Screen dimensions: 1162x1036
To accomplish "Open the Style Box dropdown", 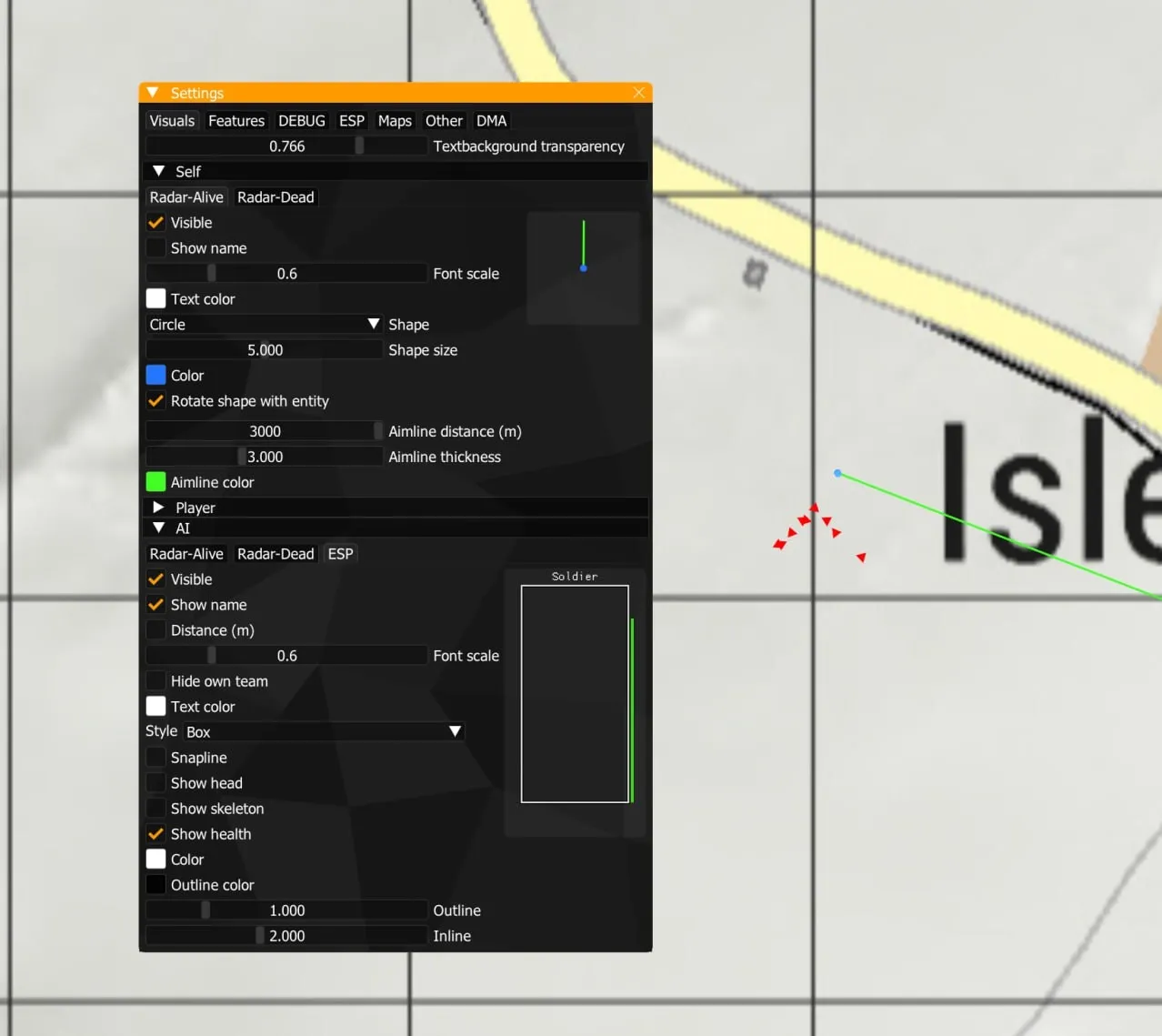I will coord(324,732).
